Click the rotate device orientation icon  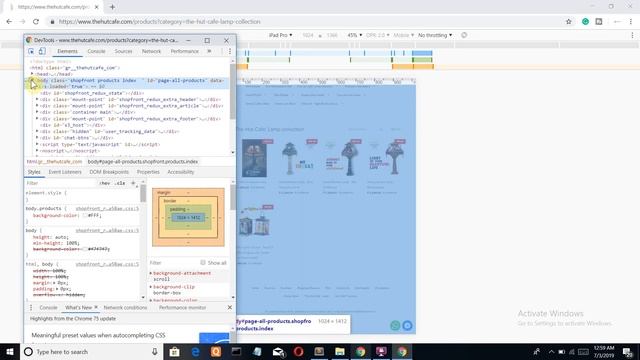(464, 35)
